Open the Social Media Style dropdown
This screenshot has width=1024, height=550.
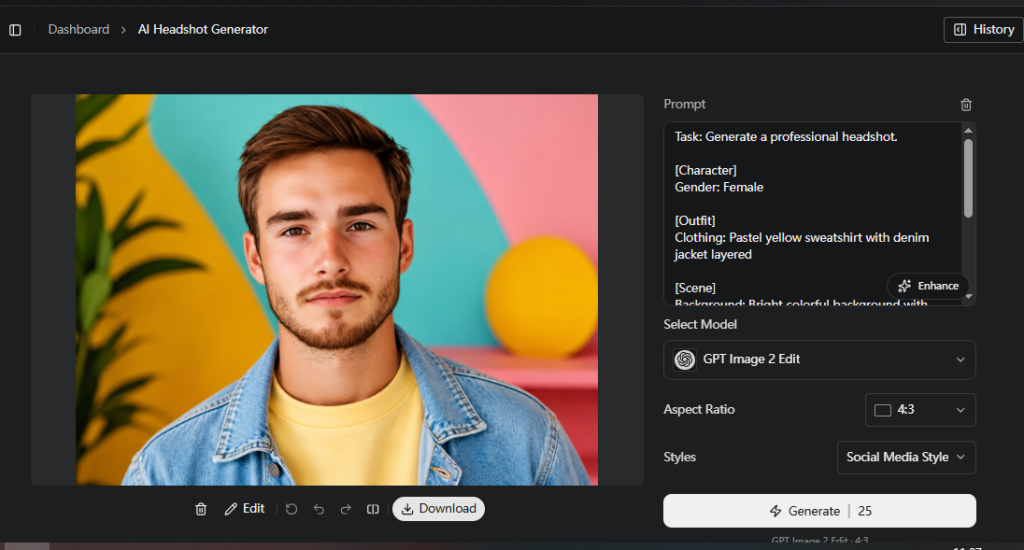point(906,457)
